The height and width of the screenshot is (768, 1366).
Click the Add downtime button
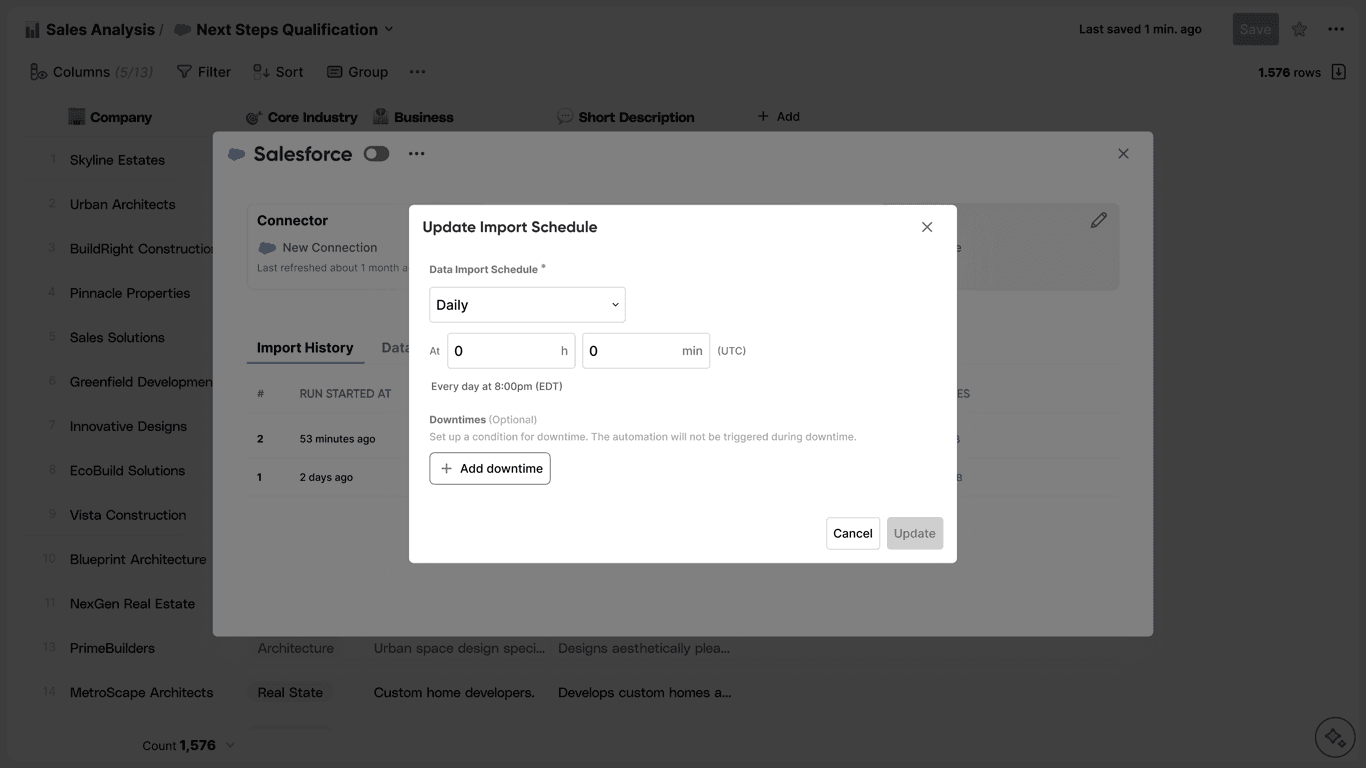coord(490,468)
